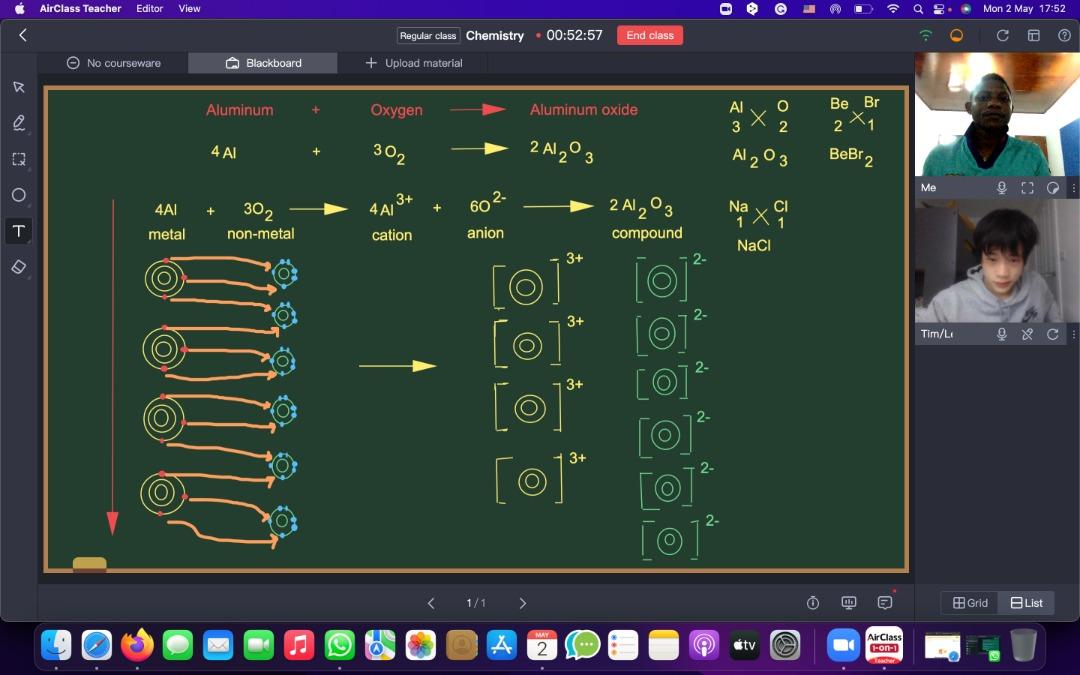
Task: Switch video layout to Grid view
Action: [970, 603]
